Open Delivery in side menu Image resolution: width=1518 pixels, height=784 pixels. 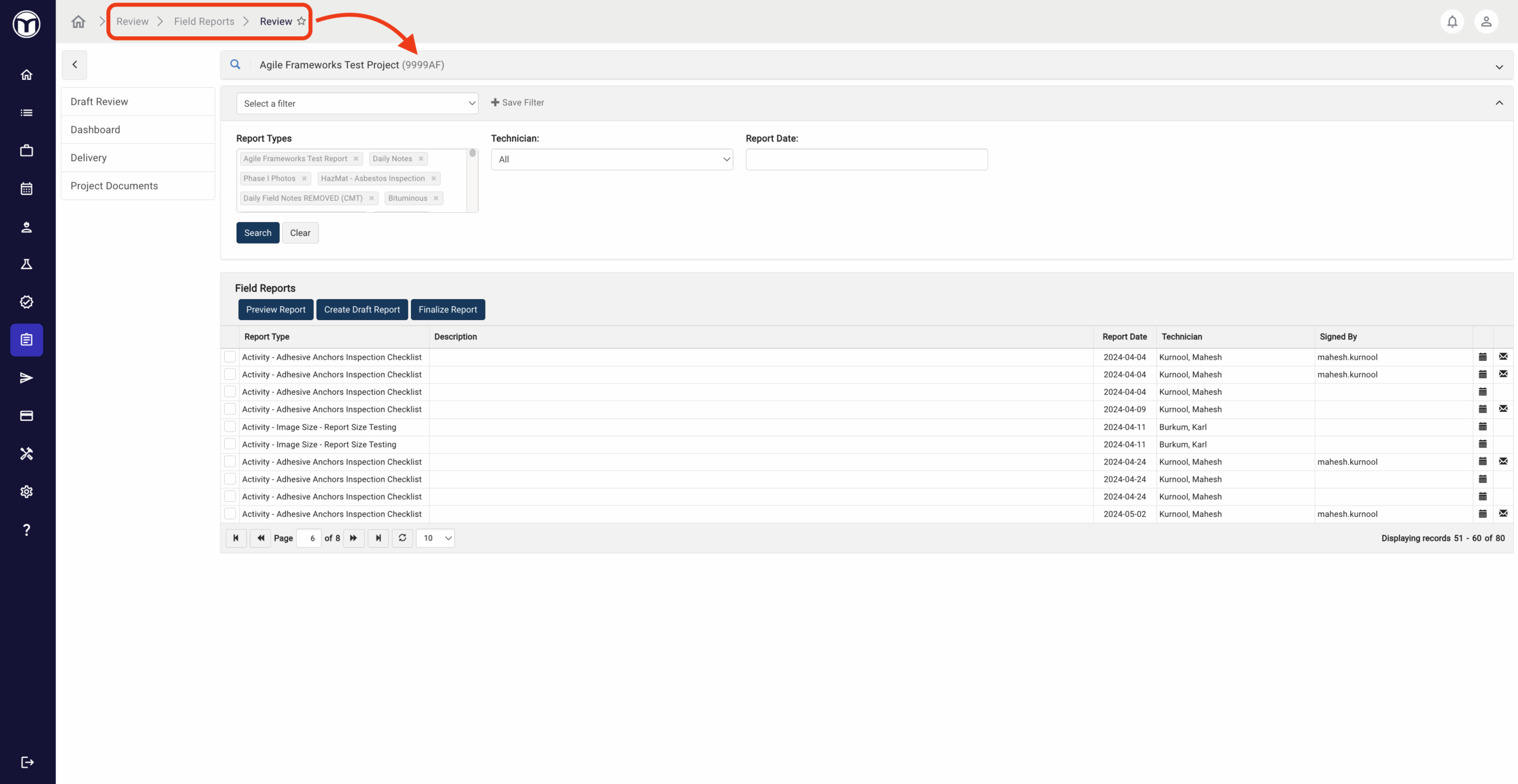point(138,158)
